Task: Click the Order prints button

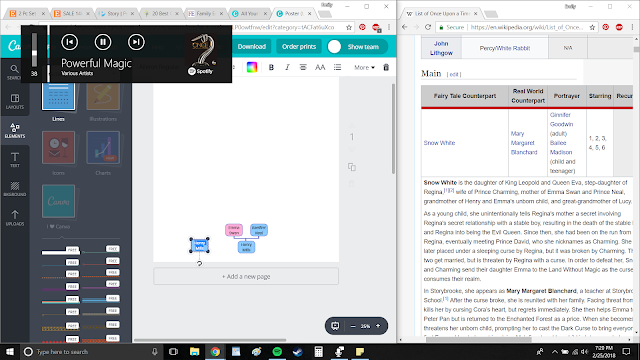Action: point(299,47)
